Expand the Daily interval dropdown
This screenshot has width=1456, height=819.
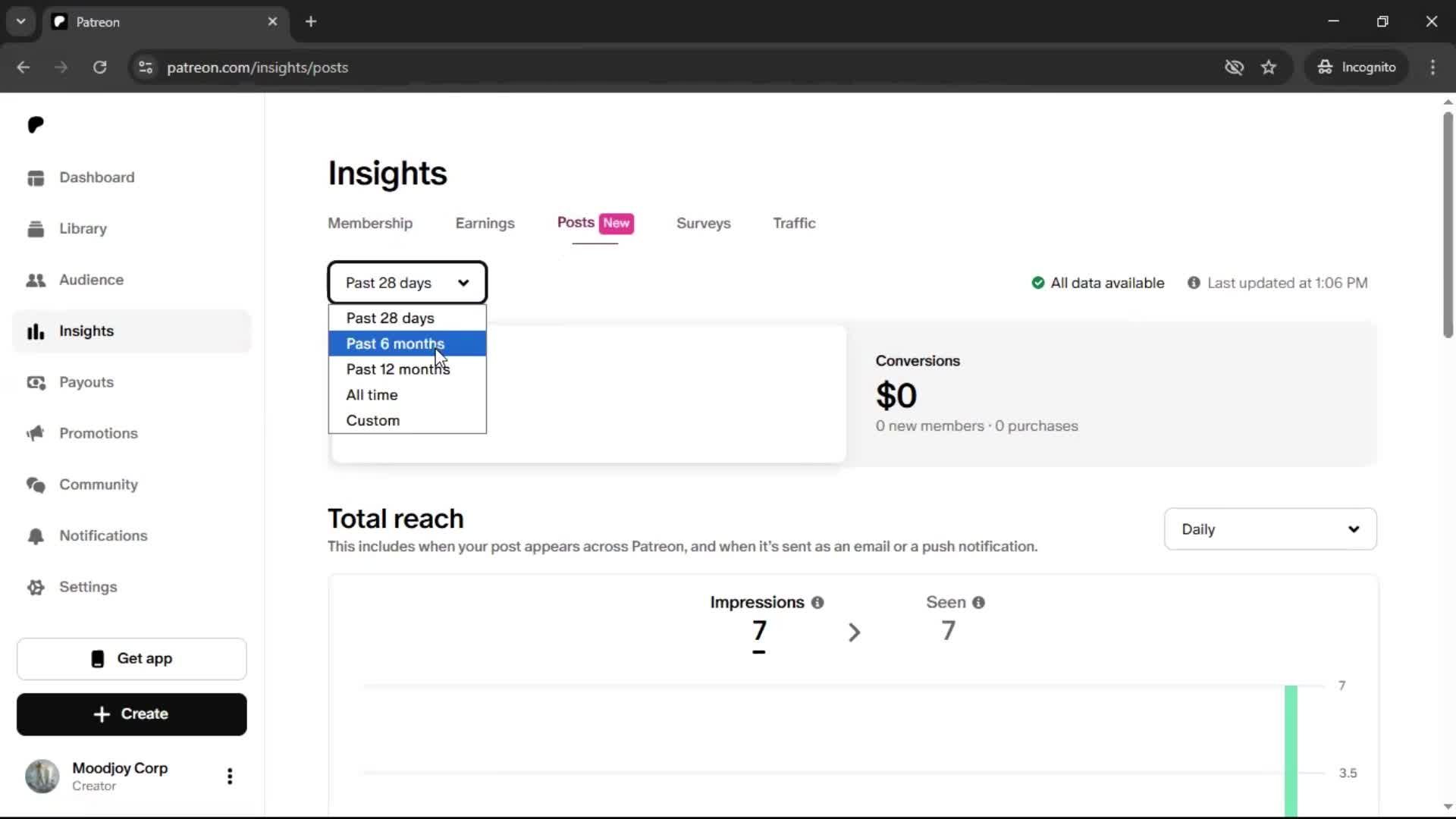(x=1270, y=529)
